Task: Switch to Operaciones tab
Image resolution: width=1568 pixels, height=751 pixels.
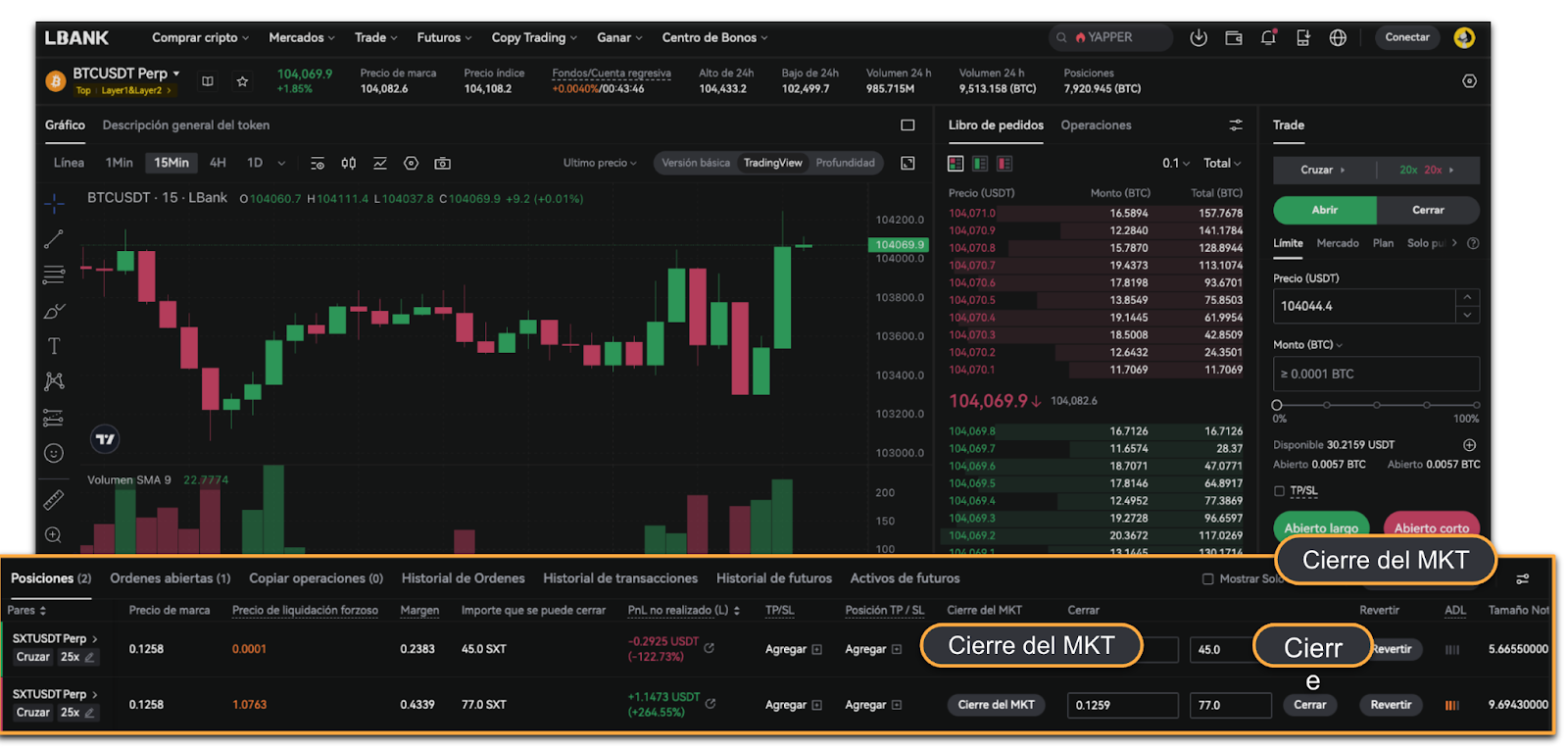Action: tap(1096, 125)
